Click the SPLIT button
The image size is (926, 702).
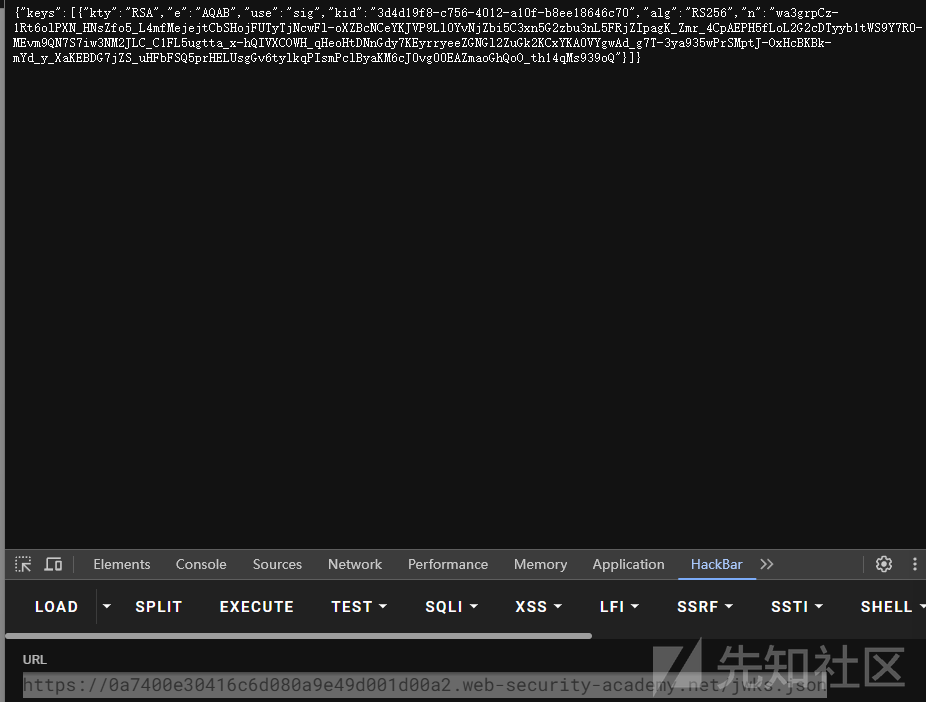pos(158,607)
